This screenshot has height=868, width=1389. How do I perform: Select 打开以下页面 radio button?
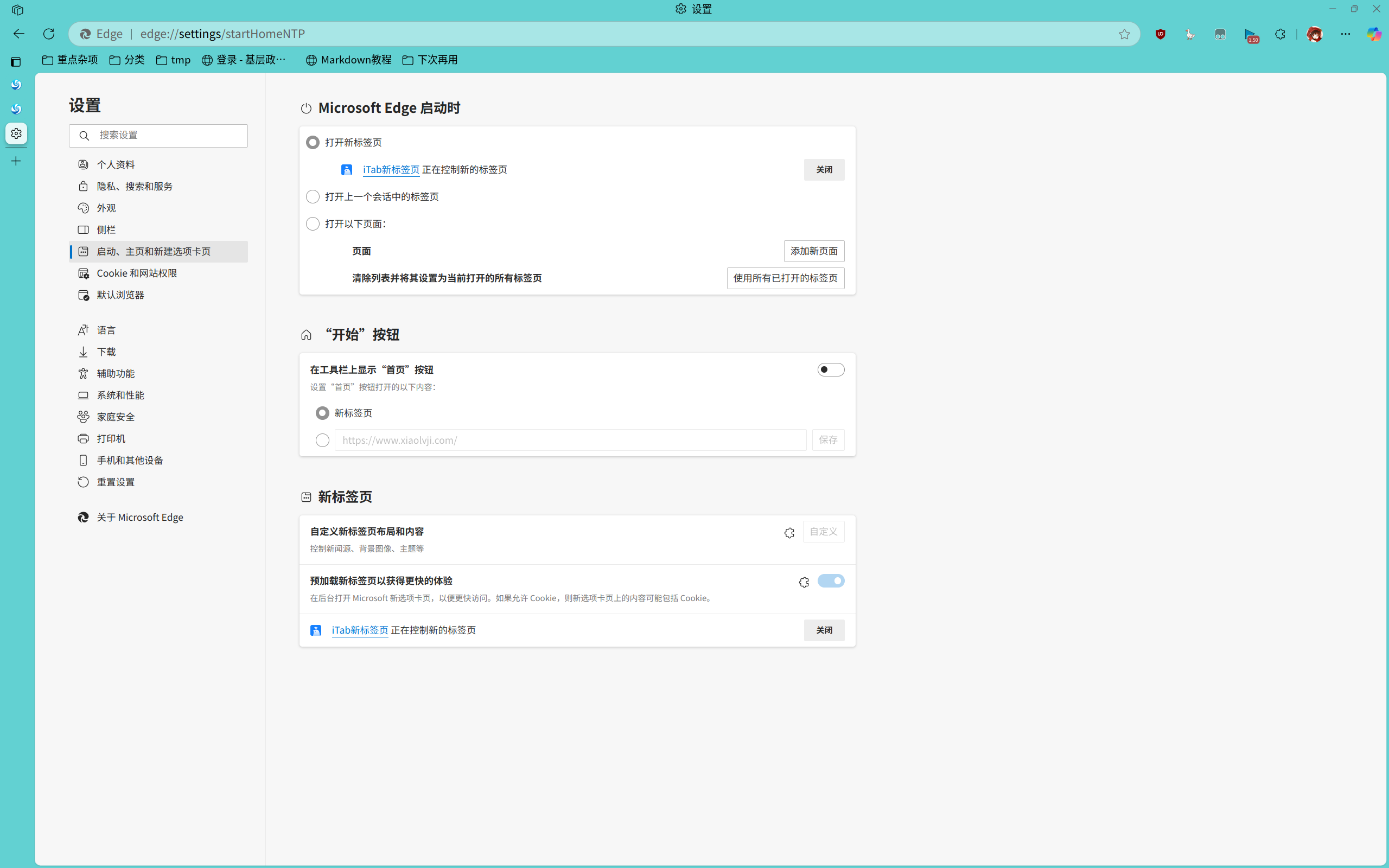click(x=312, y=224)
